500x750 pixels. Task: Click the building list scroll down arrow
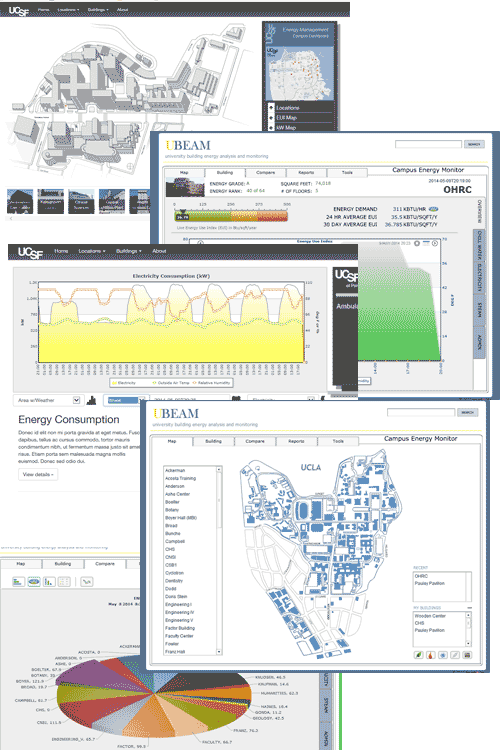click(219, 652)
